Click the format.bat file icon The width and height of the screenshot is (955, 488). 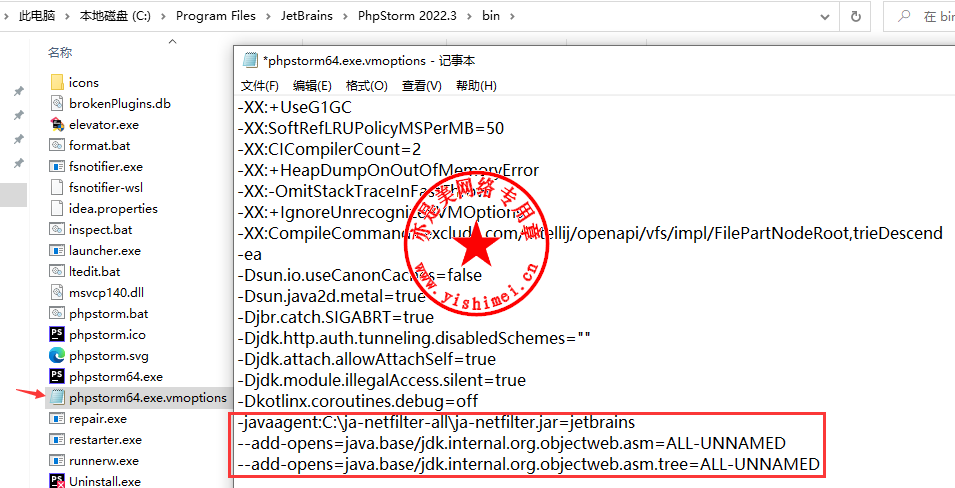click(57, 146)
